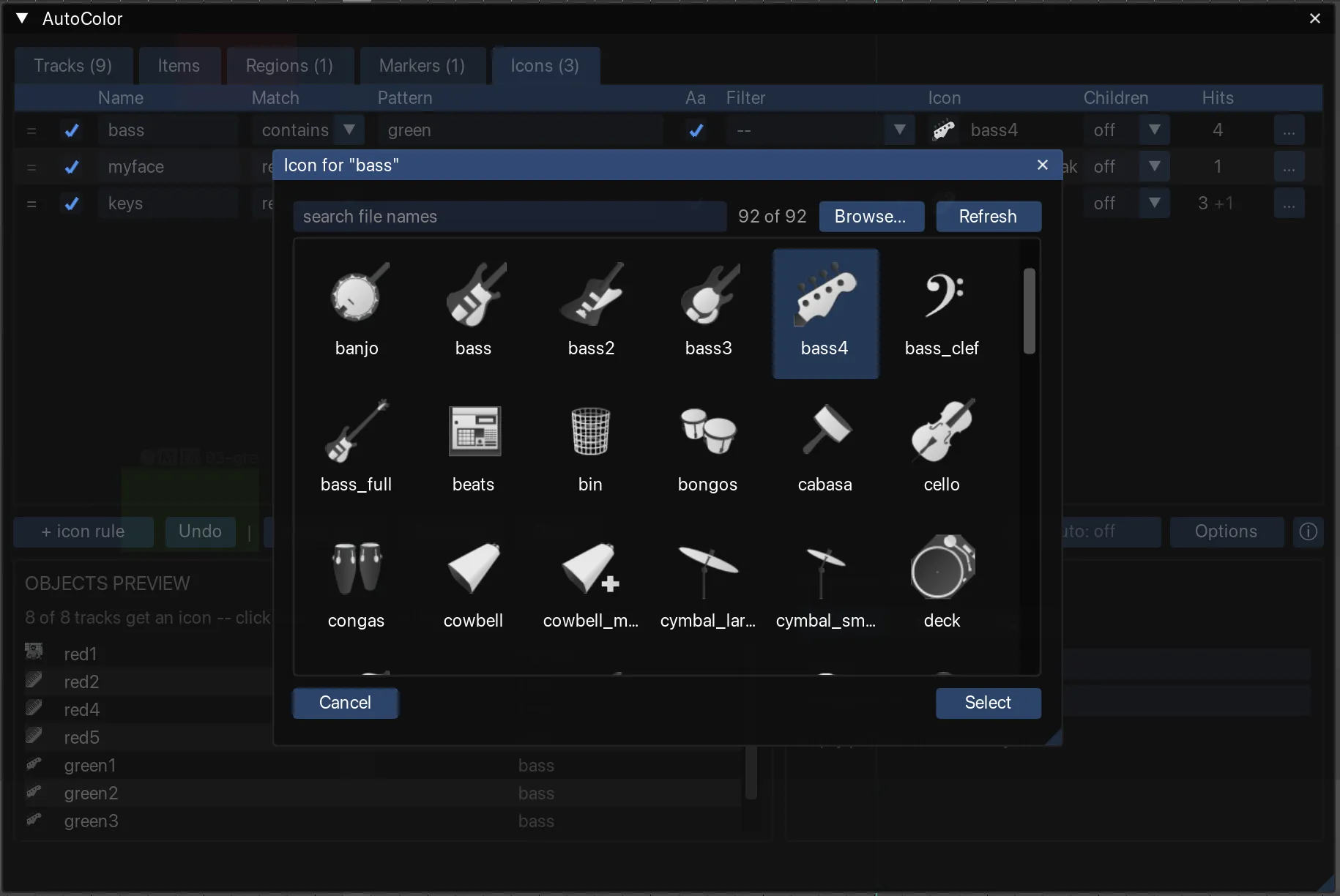
Task: Switch to the Regions (1) tab
Action: (x=290, y=66)
